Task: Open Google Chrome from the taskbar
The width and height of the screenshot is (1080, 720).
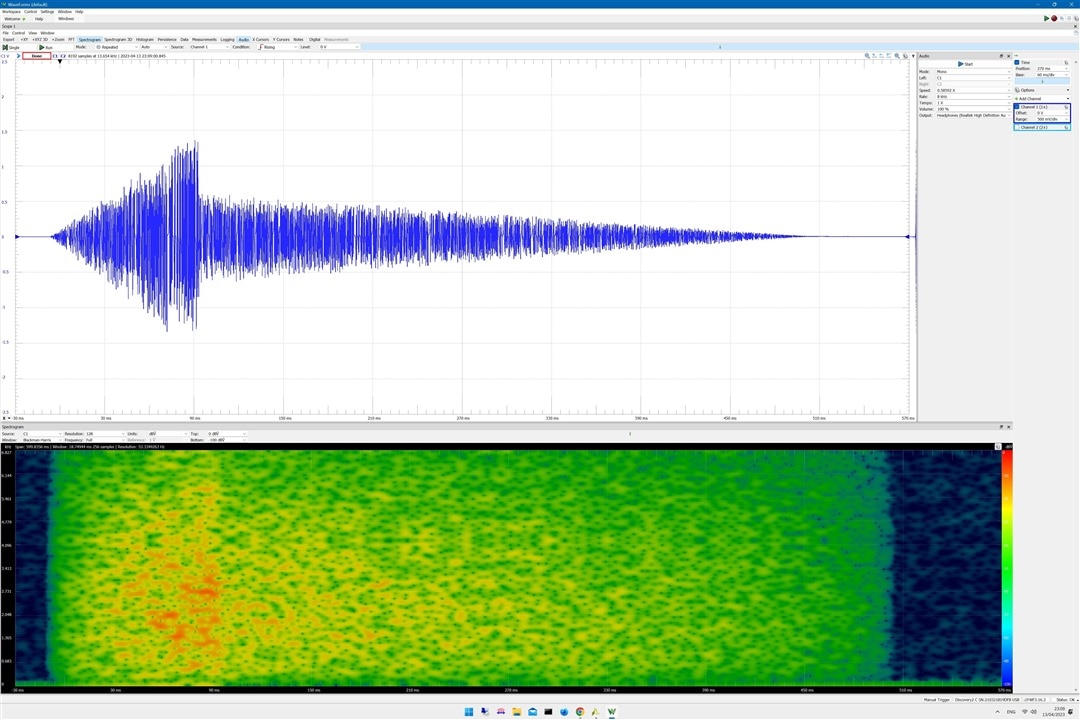Action: (580, 712)
